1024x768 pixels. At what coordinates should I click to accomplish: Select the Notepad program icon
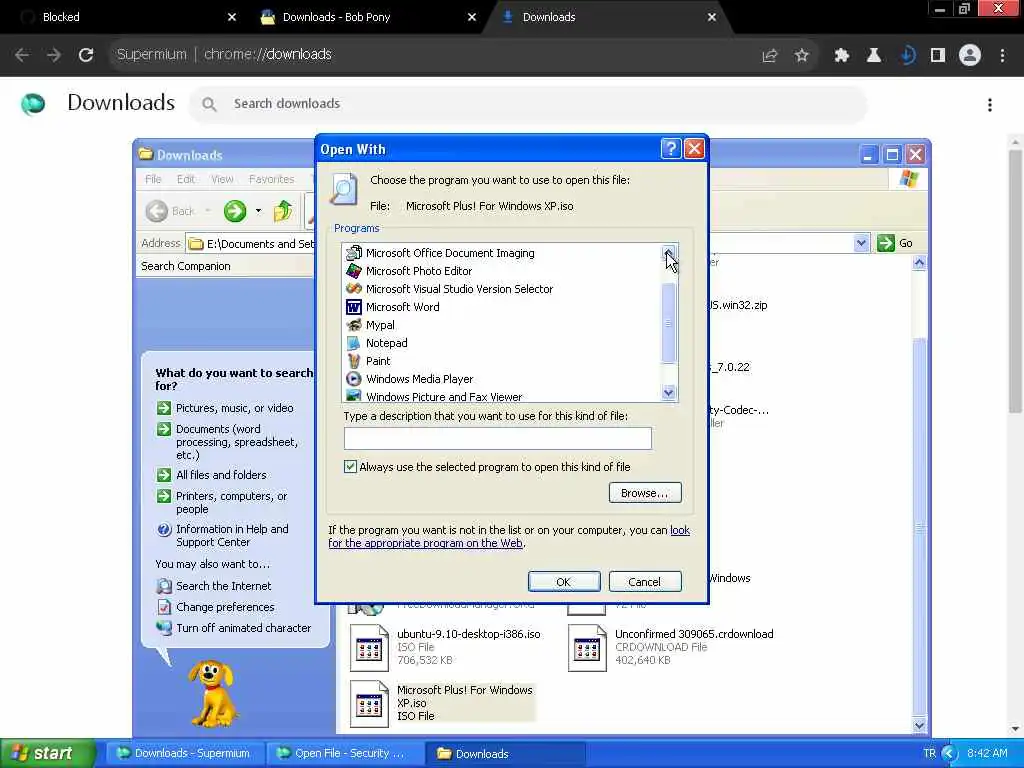pyautogui.click(x=353, y=343)
